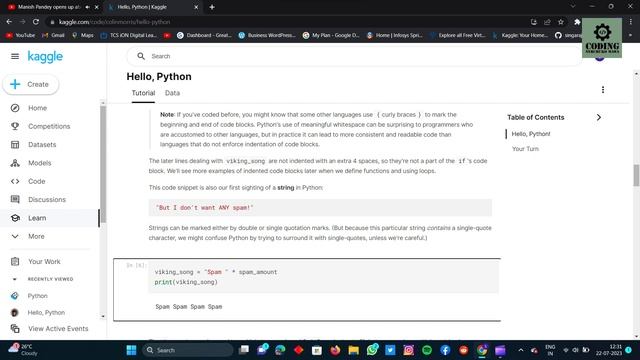This screenshot has height=360, width=640.
Task: Open File Explorer from the taskbar
Action: (353, 350)
